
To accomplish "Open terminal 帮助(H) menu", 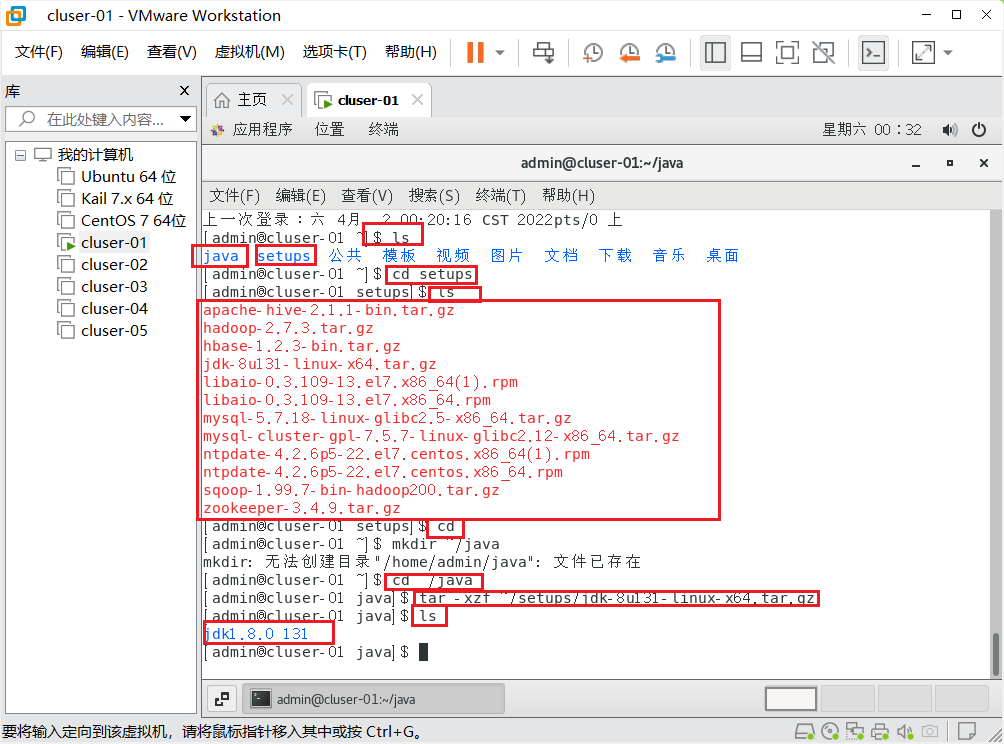I will [x=568, y=195].
